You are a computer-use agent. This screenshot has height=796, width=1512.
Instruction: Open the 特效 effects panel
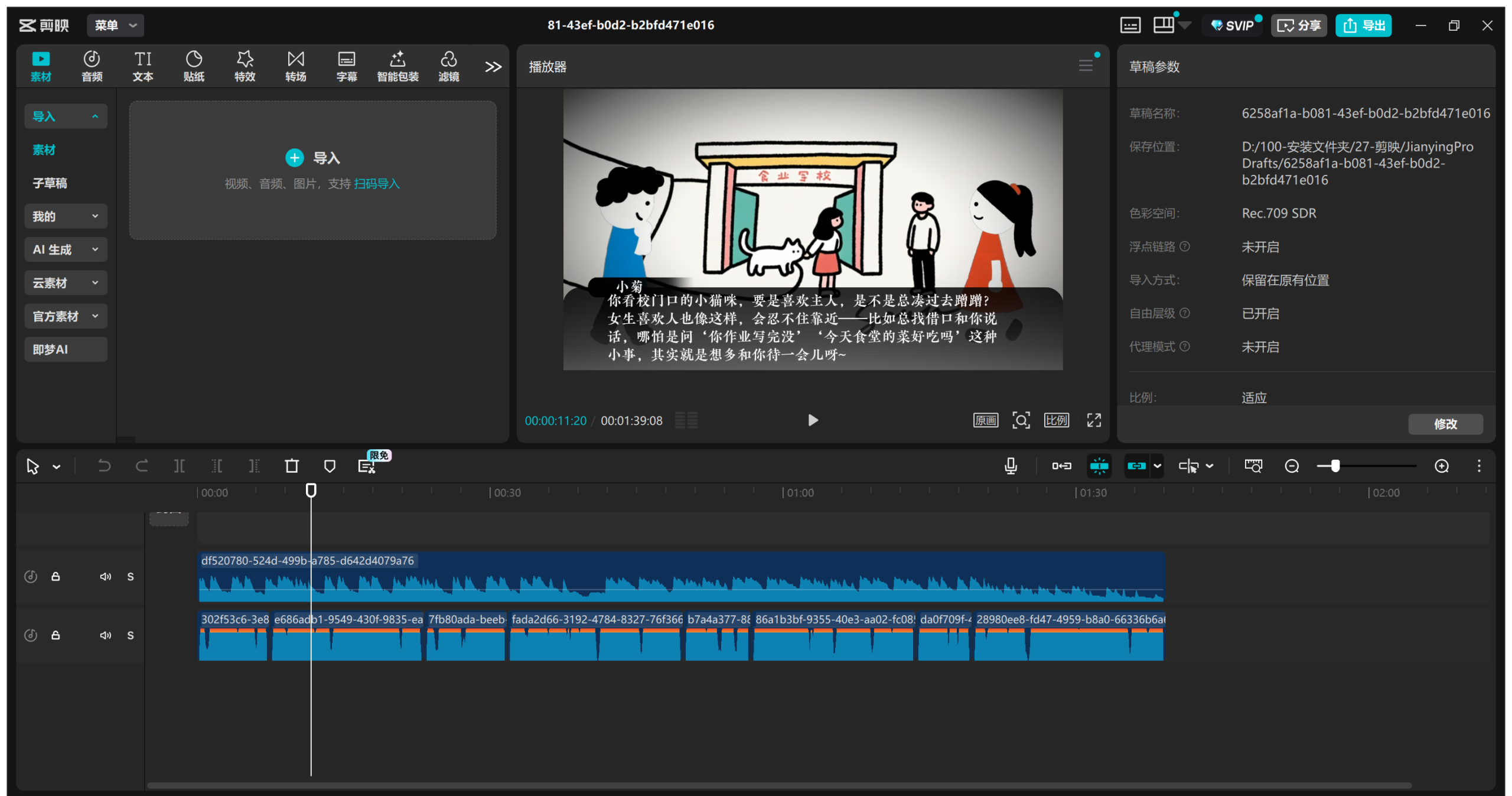[x=245, y=66]
